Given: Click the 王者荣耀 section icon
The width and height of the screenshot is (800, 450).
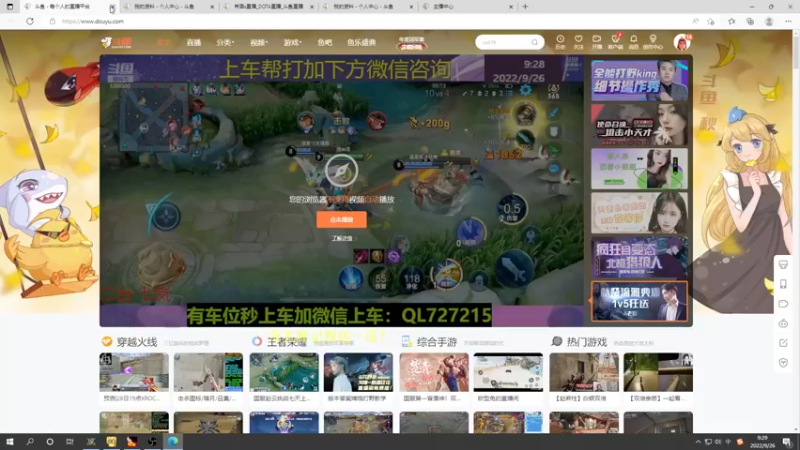Looking at the screenshot, I should tap(257, 341).
